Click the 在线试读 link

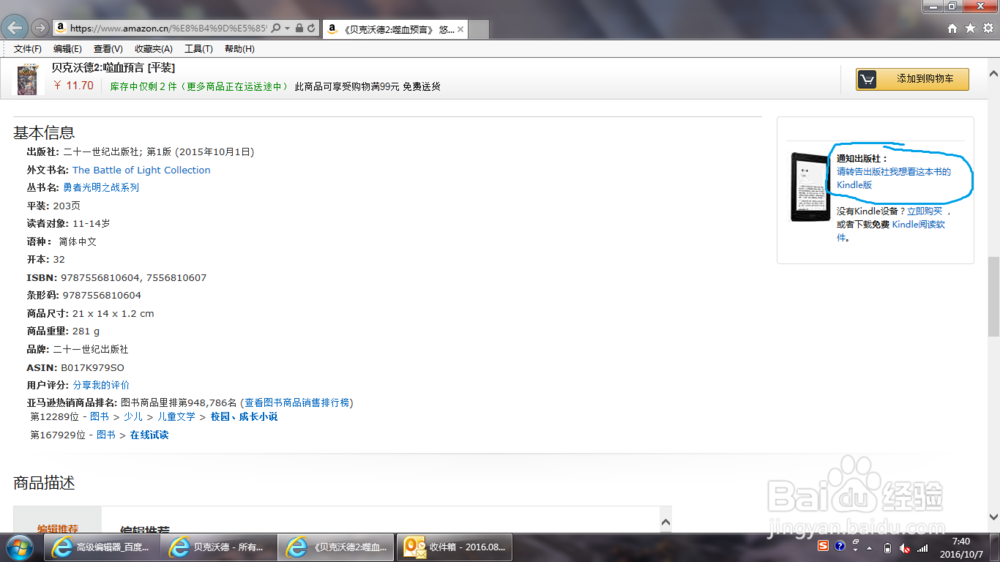(149, 435)
